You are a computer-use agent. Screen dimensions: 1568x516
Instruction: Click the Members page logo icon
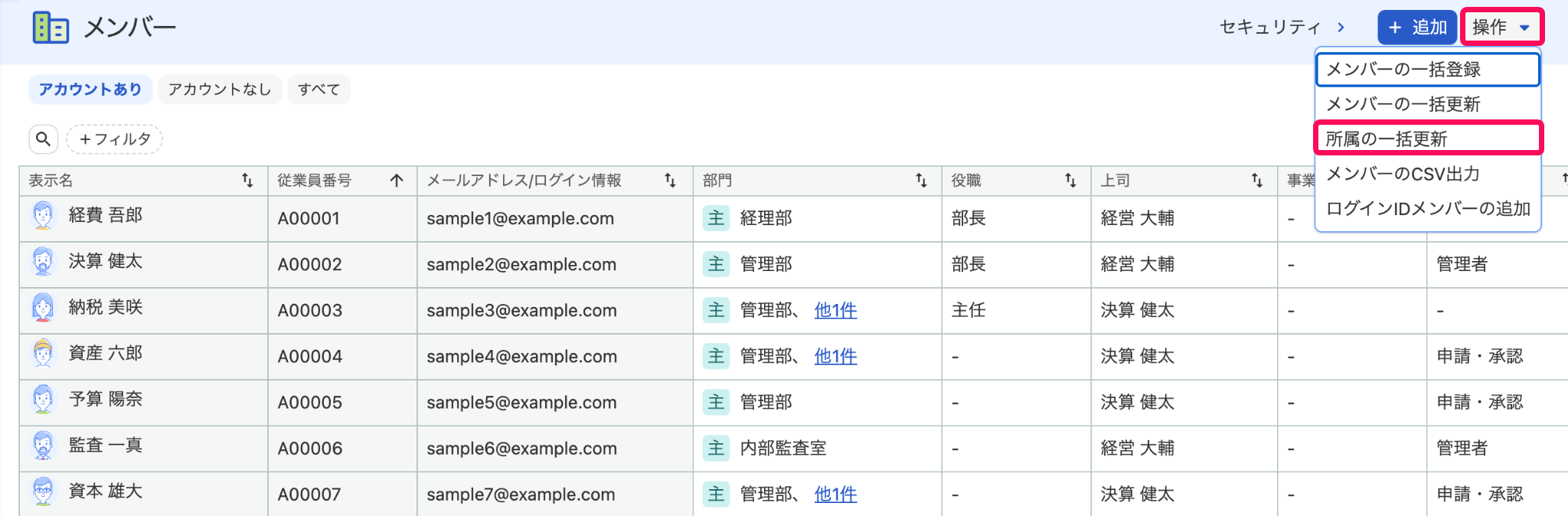[x=51, y=28]
